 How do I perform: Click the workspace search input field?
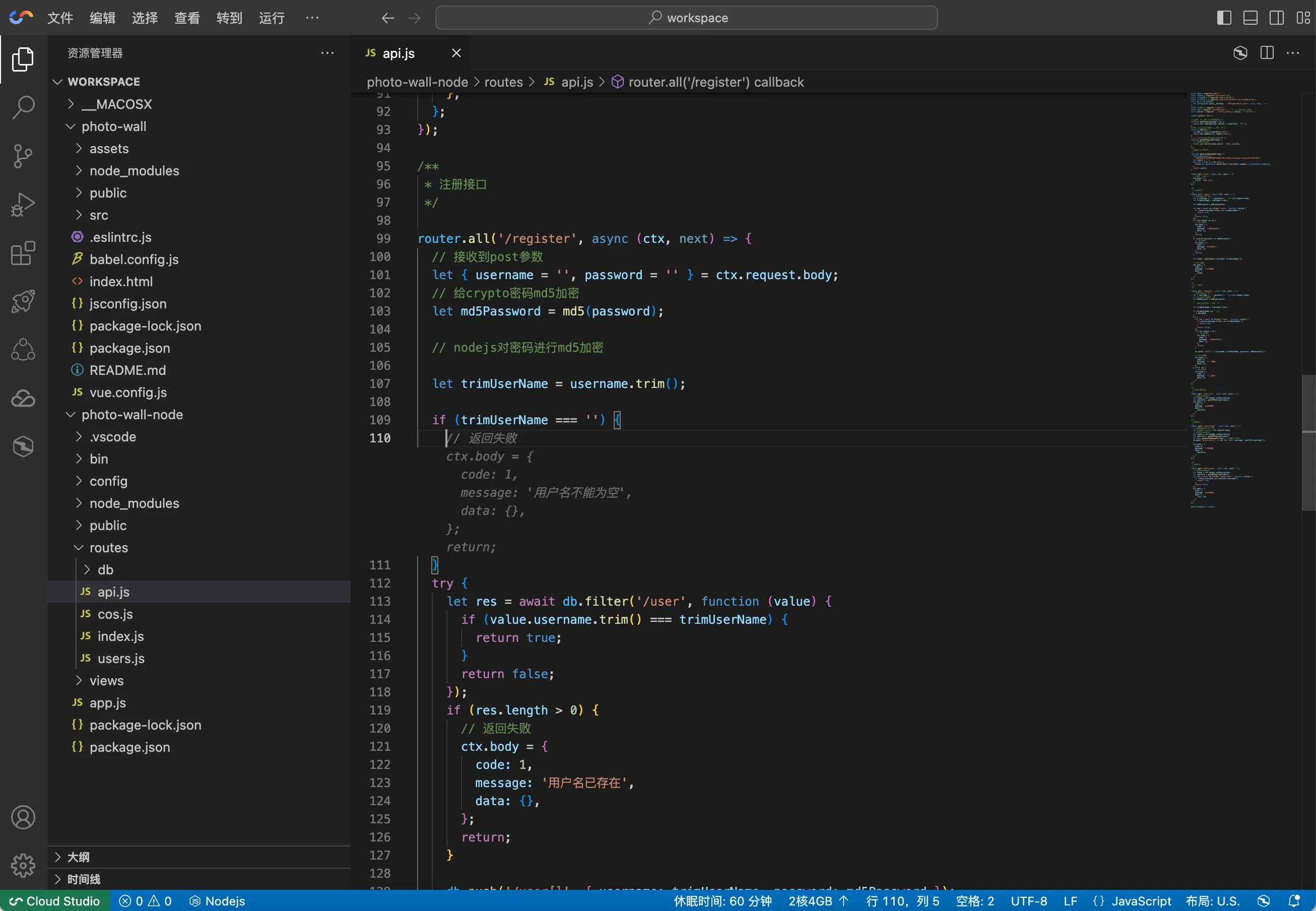[686, 18]
